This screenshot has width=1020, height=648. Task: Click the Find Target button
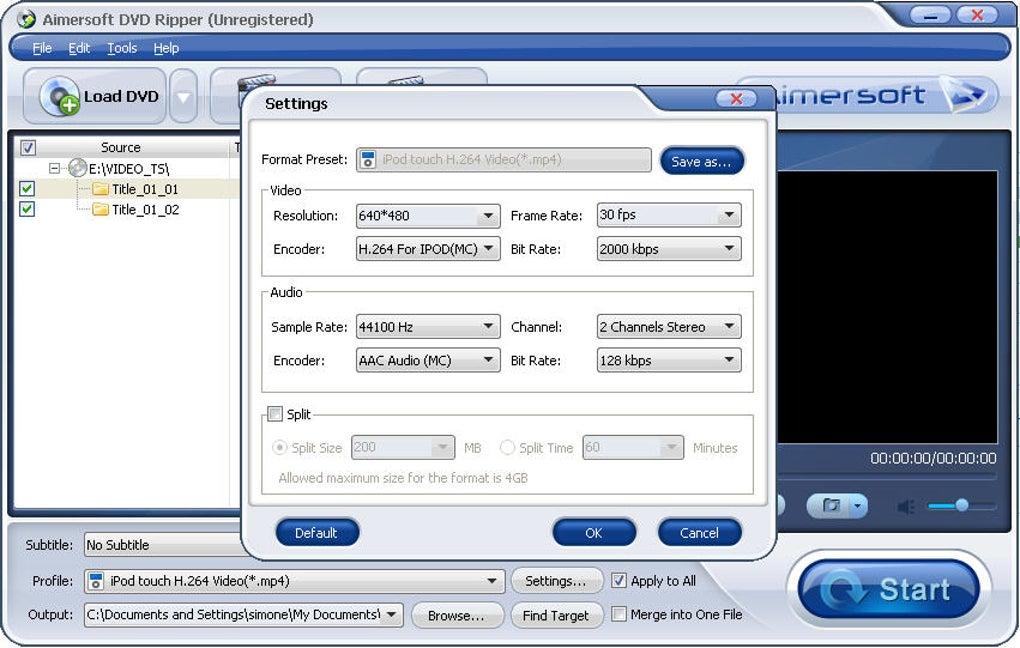[555, 615]
